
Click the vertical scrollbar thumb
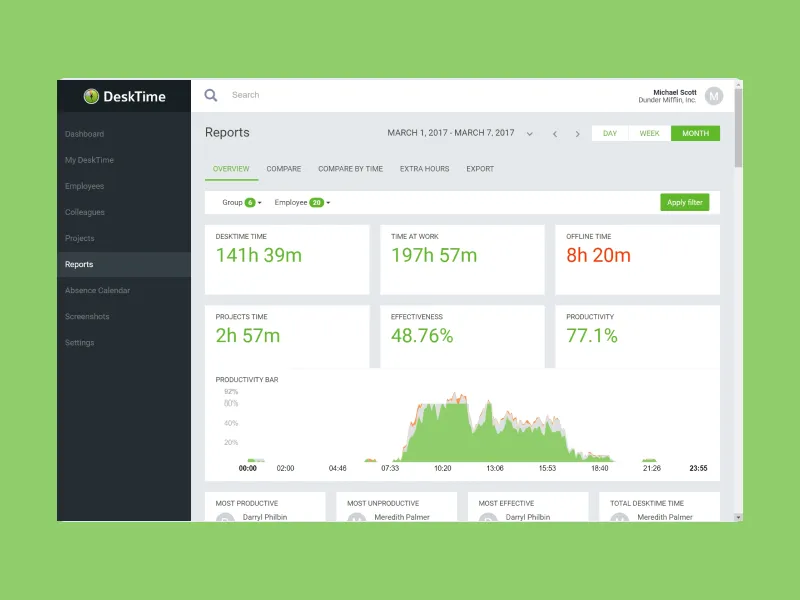(x=738, y=128)
